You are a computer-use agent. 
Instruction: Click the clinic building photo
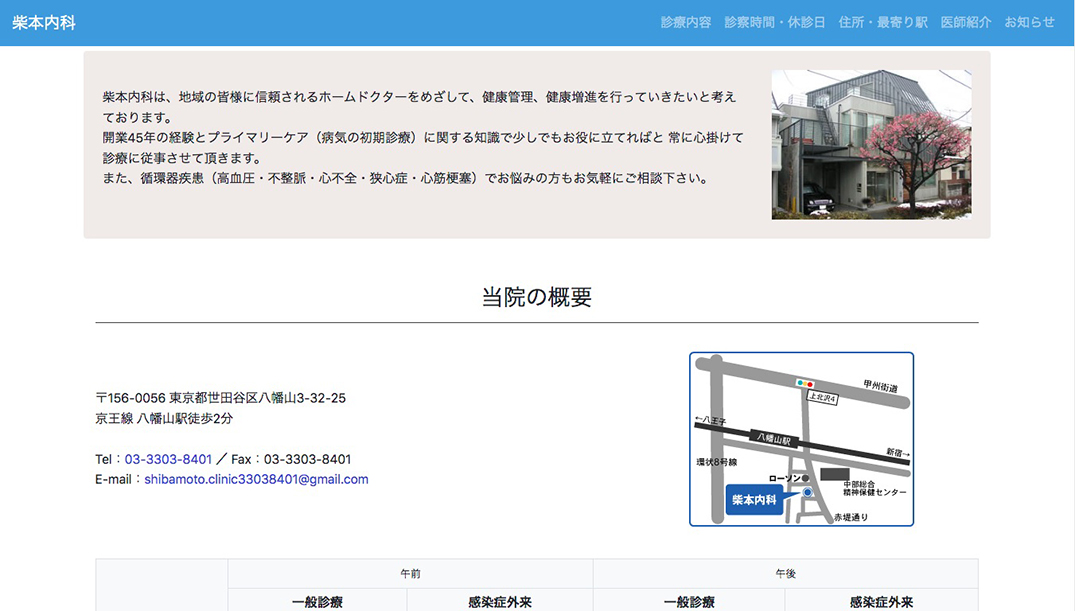click(x=871, y=144)
